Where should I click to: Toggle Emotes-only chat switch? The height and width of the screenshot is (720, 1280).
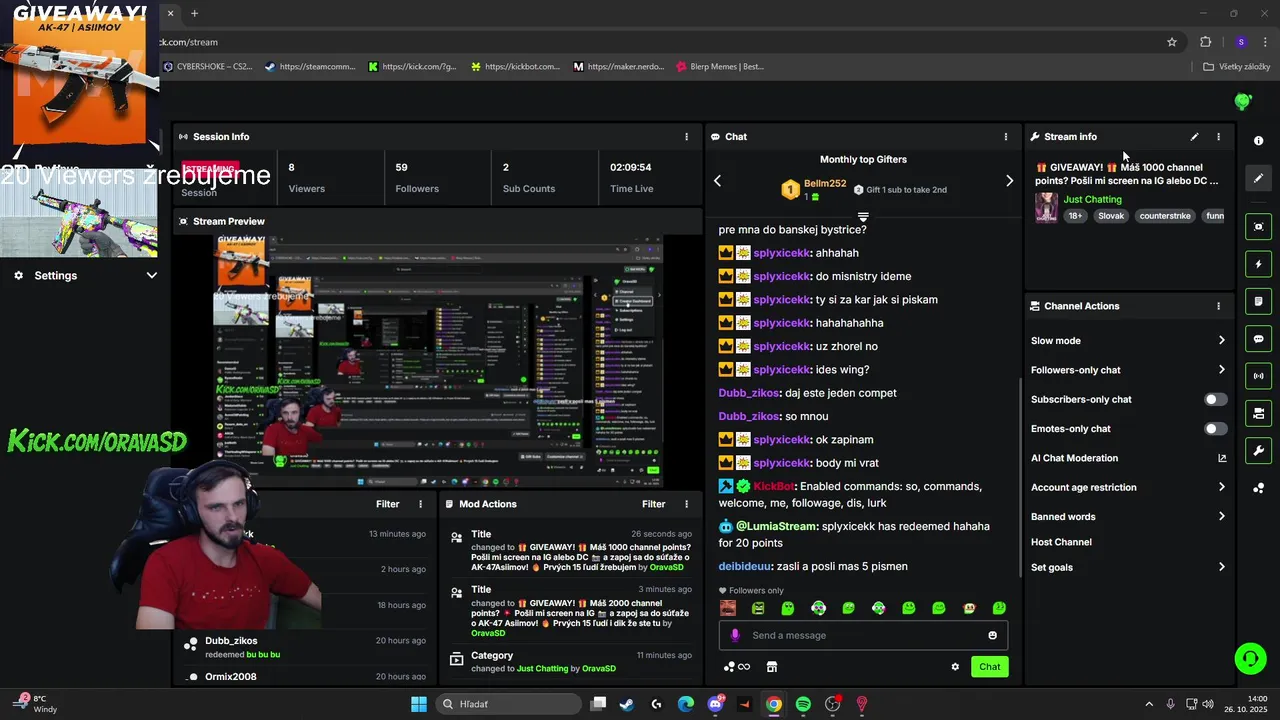[1215, 429]
